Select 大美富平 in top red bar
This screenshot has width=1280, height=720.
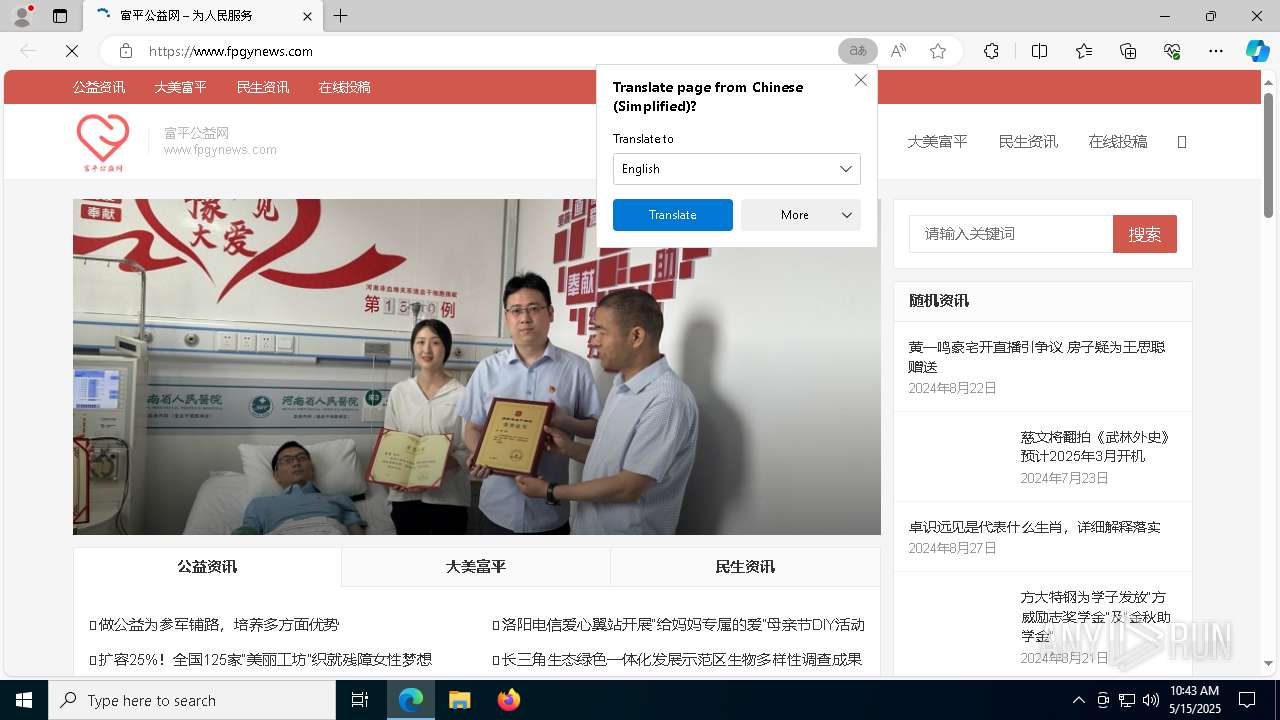(181, 87)
